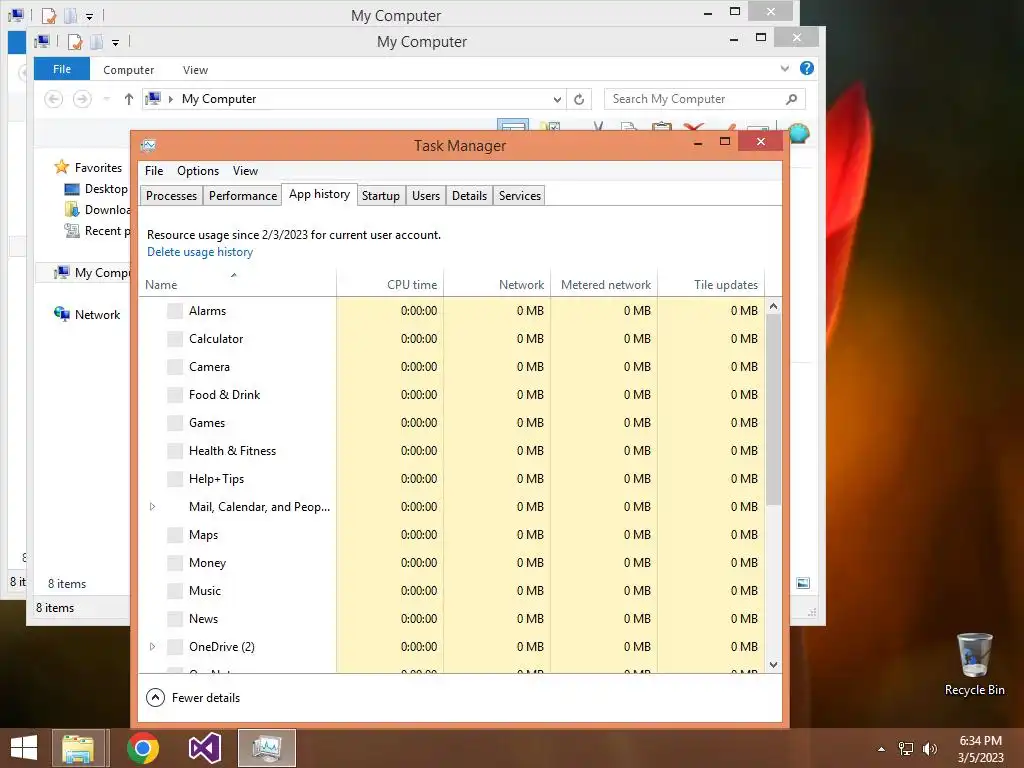Open Task Manager Options menu
The image size is (1024, 768).
(x=198, y=170)
